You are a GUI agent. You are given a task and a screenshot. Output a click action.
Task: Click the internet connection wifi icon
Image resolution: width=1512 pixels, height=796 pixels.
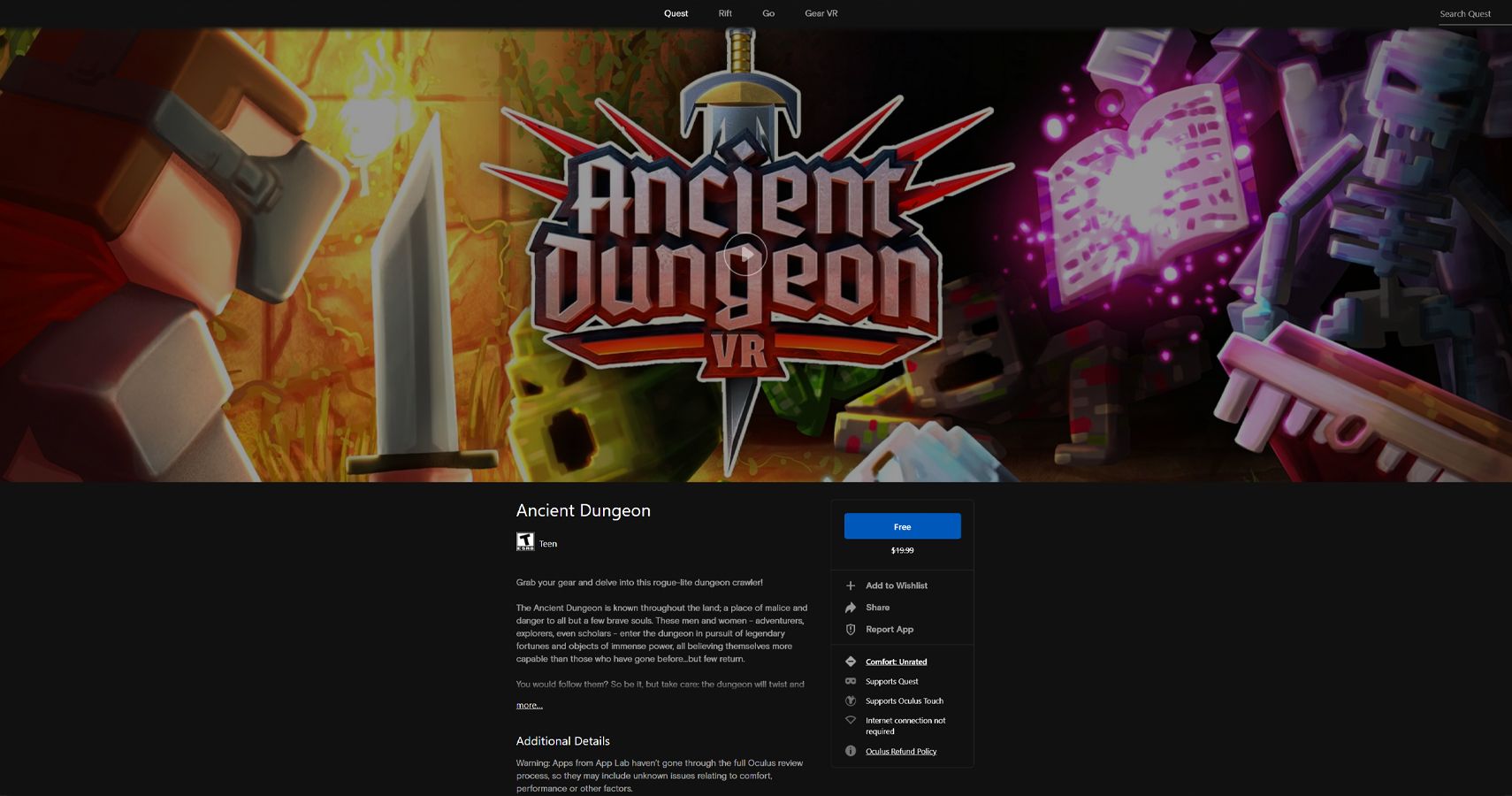coord(851,720)
